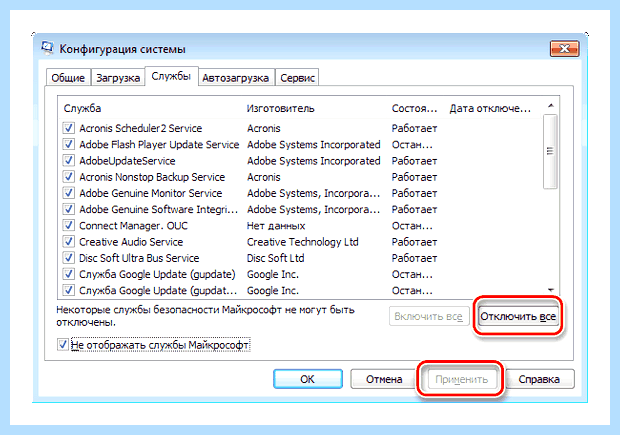Toggle Adobe Genuine Software Integrity checkbox

[x=68, y=209]
